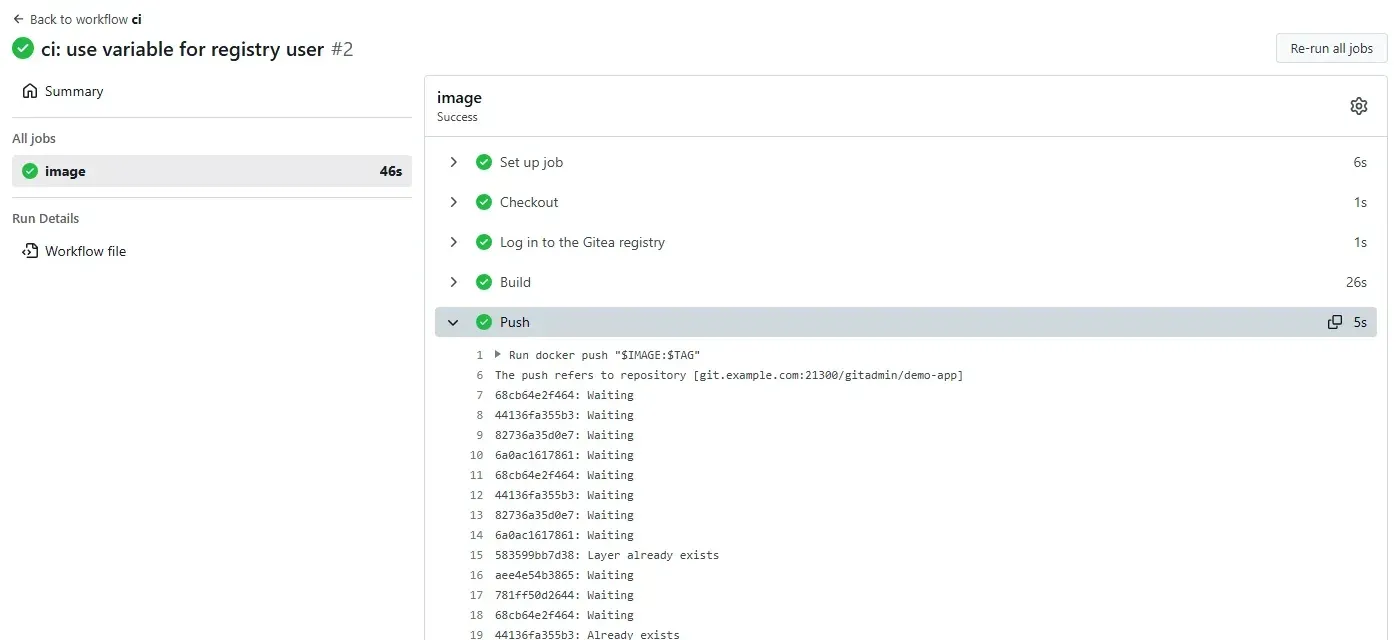Click the run number #2
1400x640 pixels.
pyautogui.click(x=342, y=49)
